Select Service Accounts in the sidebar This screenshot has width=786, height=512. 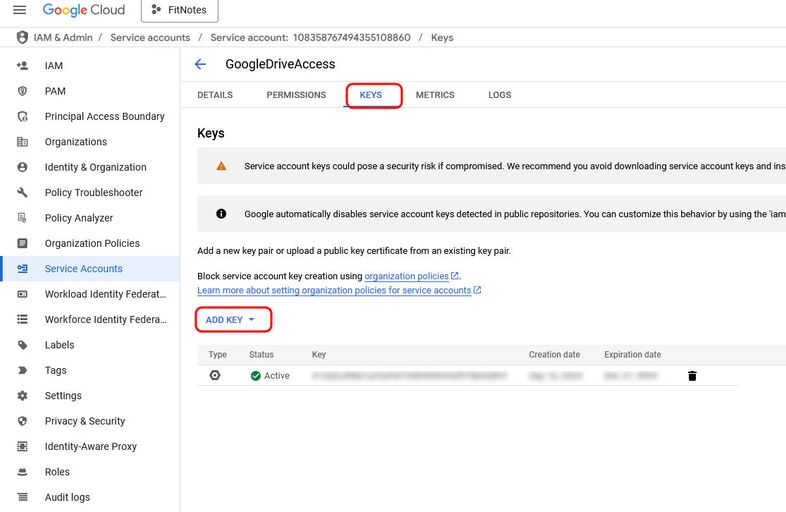(83, 269)
